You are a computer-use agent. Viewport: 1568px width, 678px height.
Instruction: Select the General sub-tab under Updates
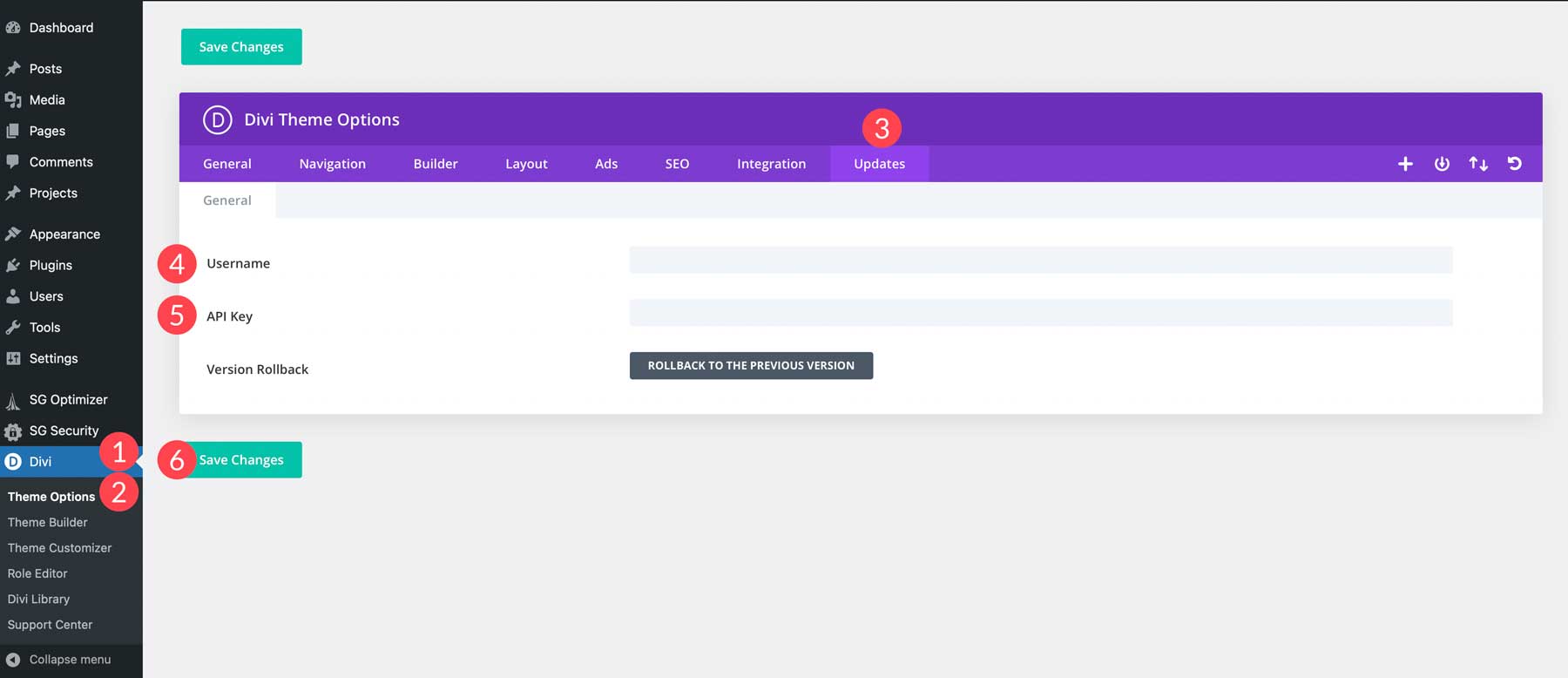(227, 200)
